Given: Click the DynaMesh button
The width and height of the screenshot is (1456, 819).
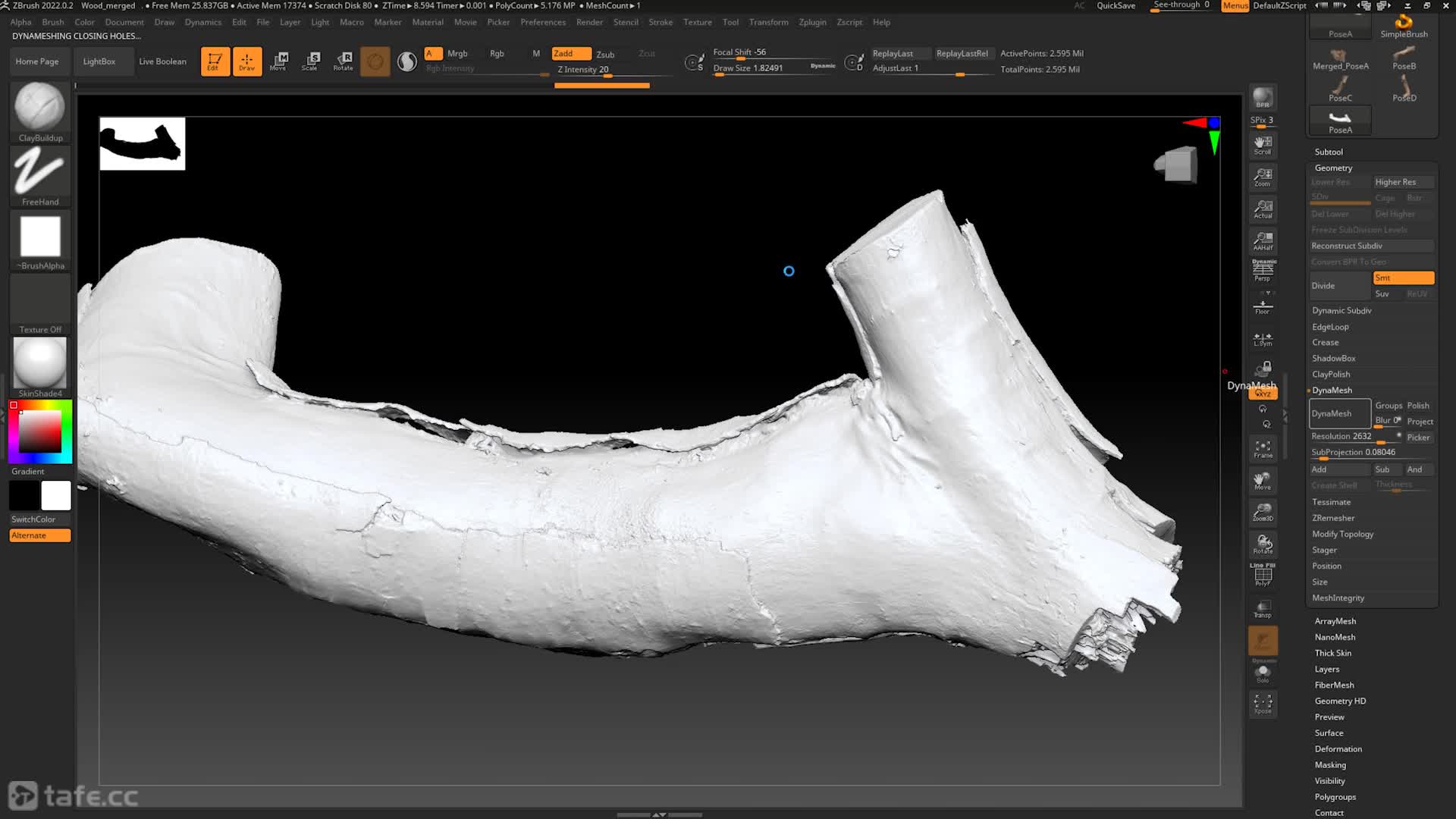Looking at the screenshot, I should point(1339,414).
